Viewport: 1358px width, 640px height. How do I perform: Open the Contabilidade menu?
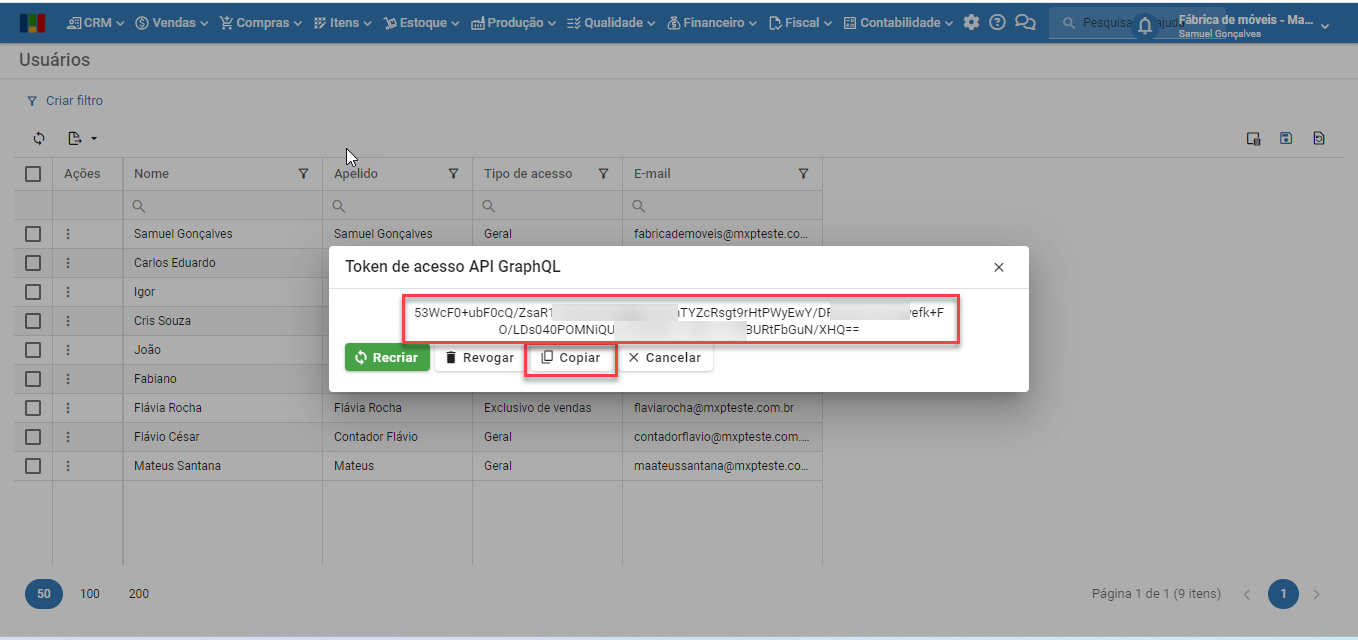coord(898,22)
